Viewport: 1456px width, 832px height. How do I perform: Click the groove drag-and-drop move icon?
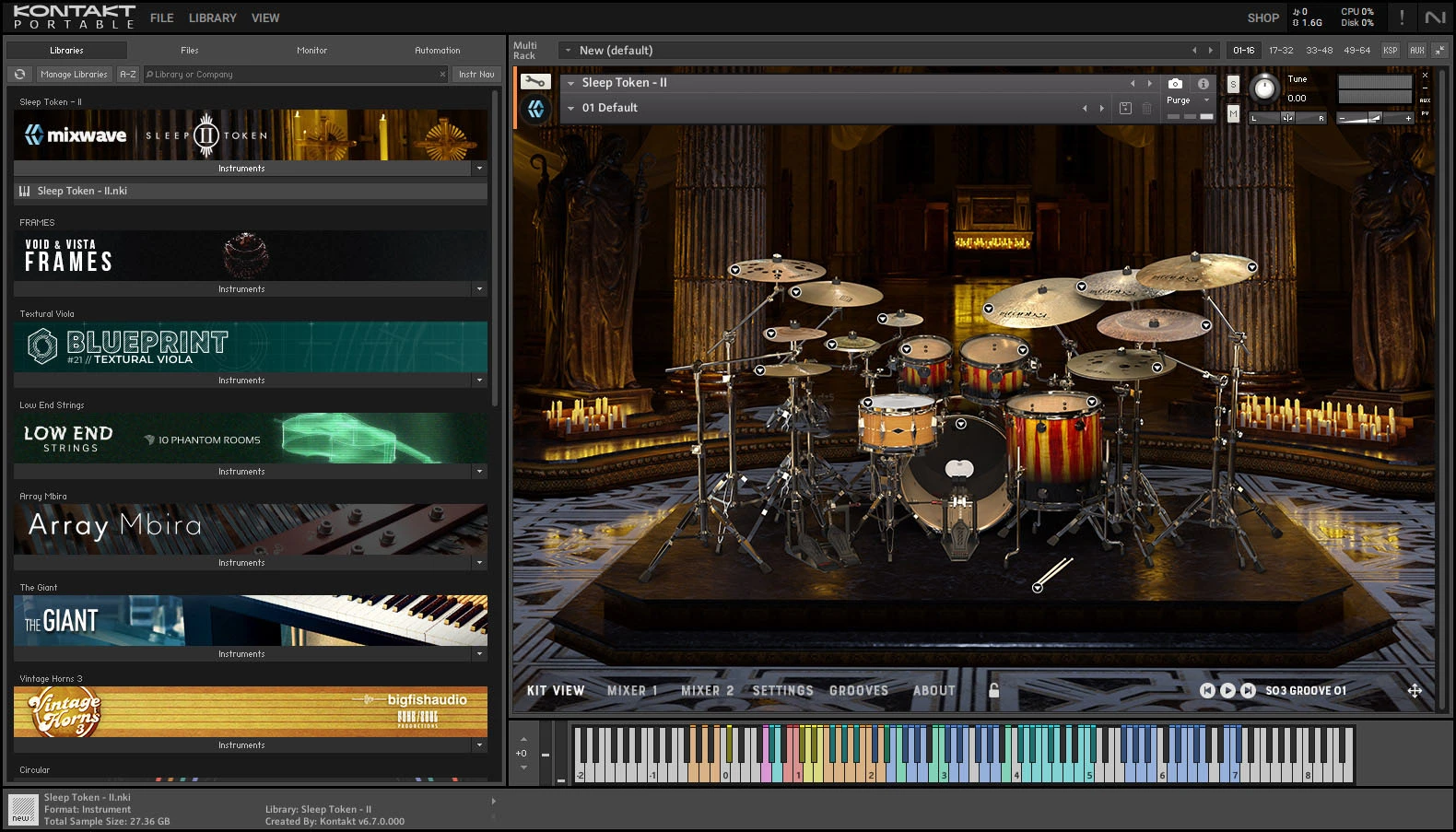pyautogui.click(x=1415, y=690)
